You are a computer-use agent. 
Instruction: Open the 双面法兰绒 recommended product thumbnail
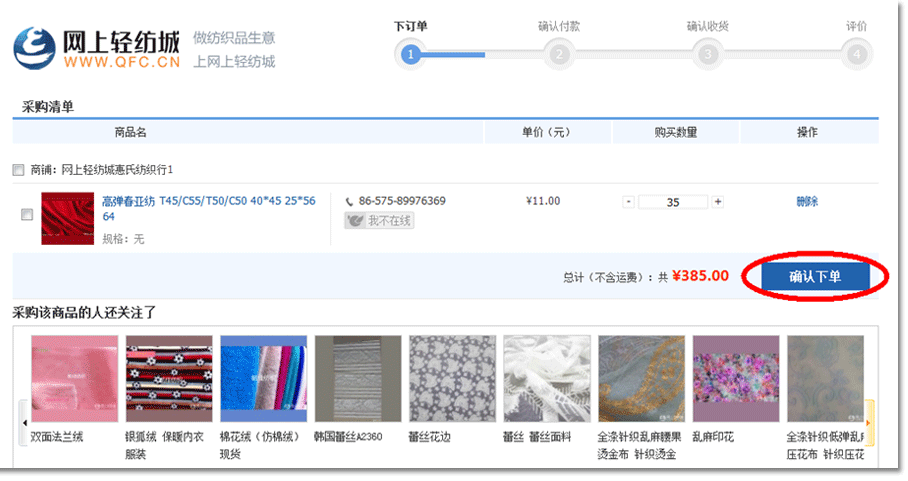pyautogui.click(x=74, y=378)
